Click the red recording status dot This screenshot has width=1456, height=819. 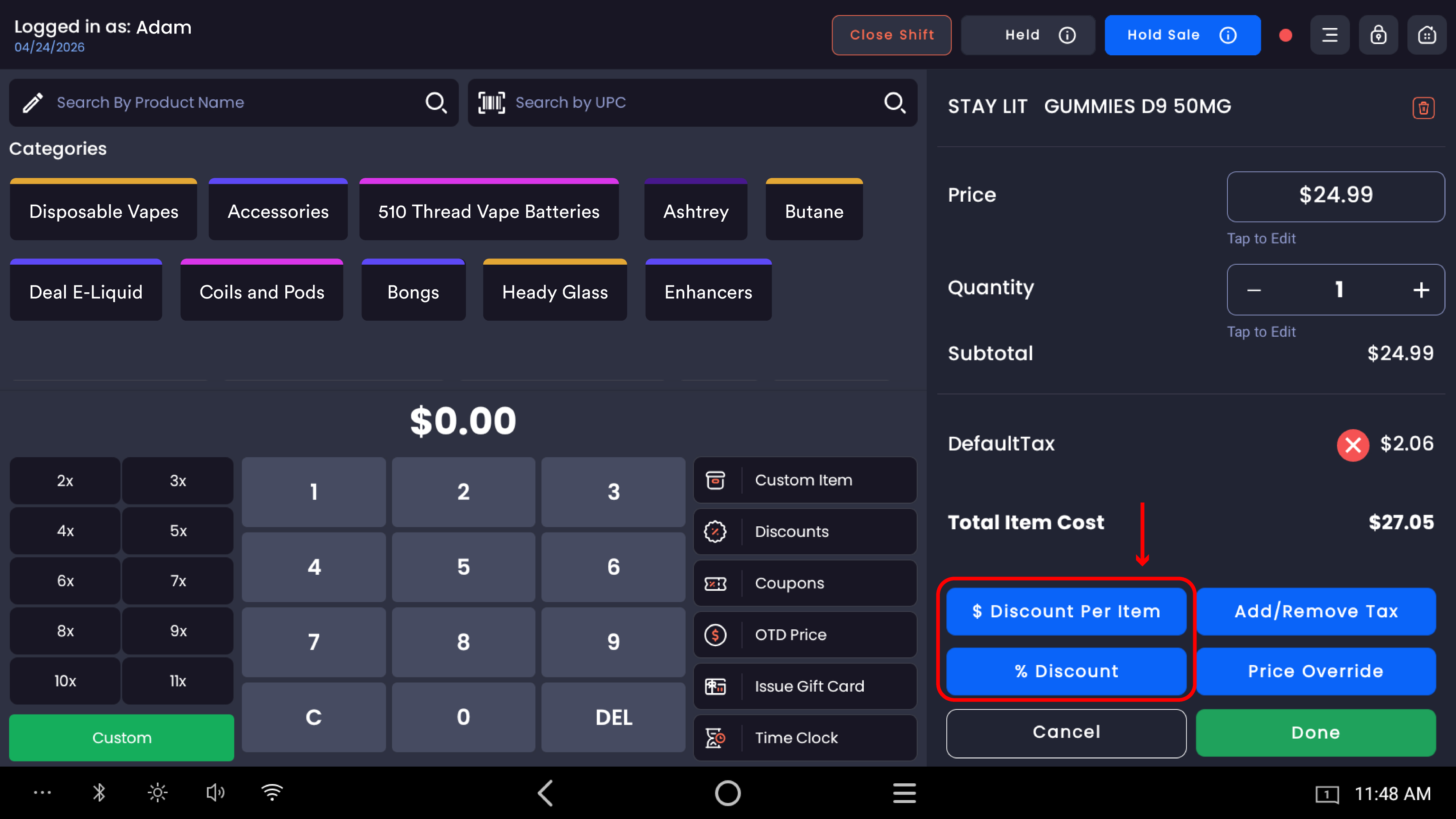(x=1285, y=36)
